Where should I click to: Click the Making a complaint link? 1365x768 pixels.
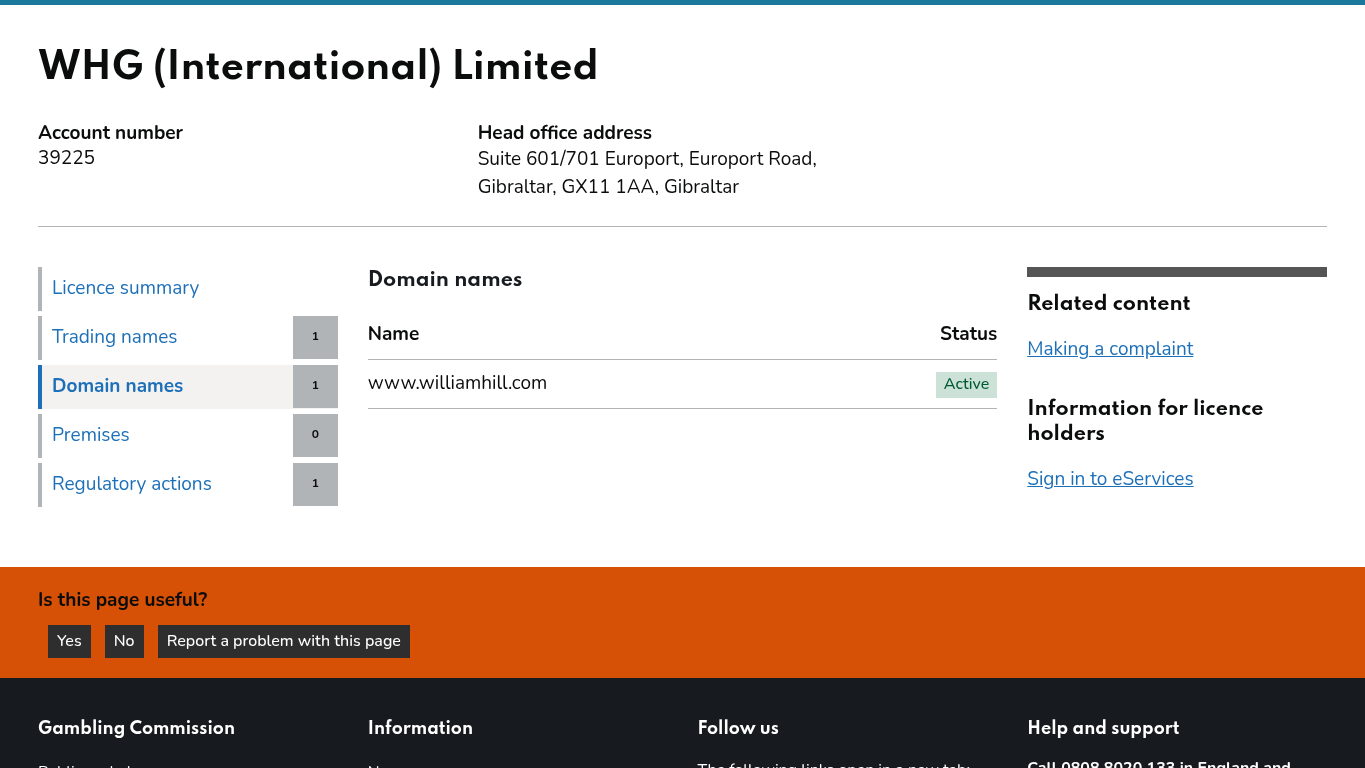1110,349
